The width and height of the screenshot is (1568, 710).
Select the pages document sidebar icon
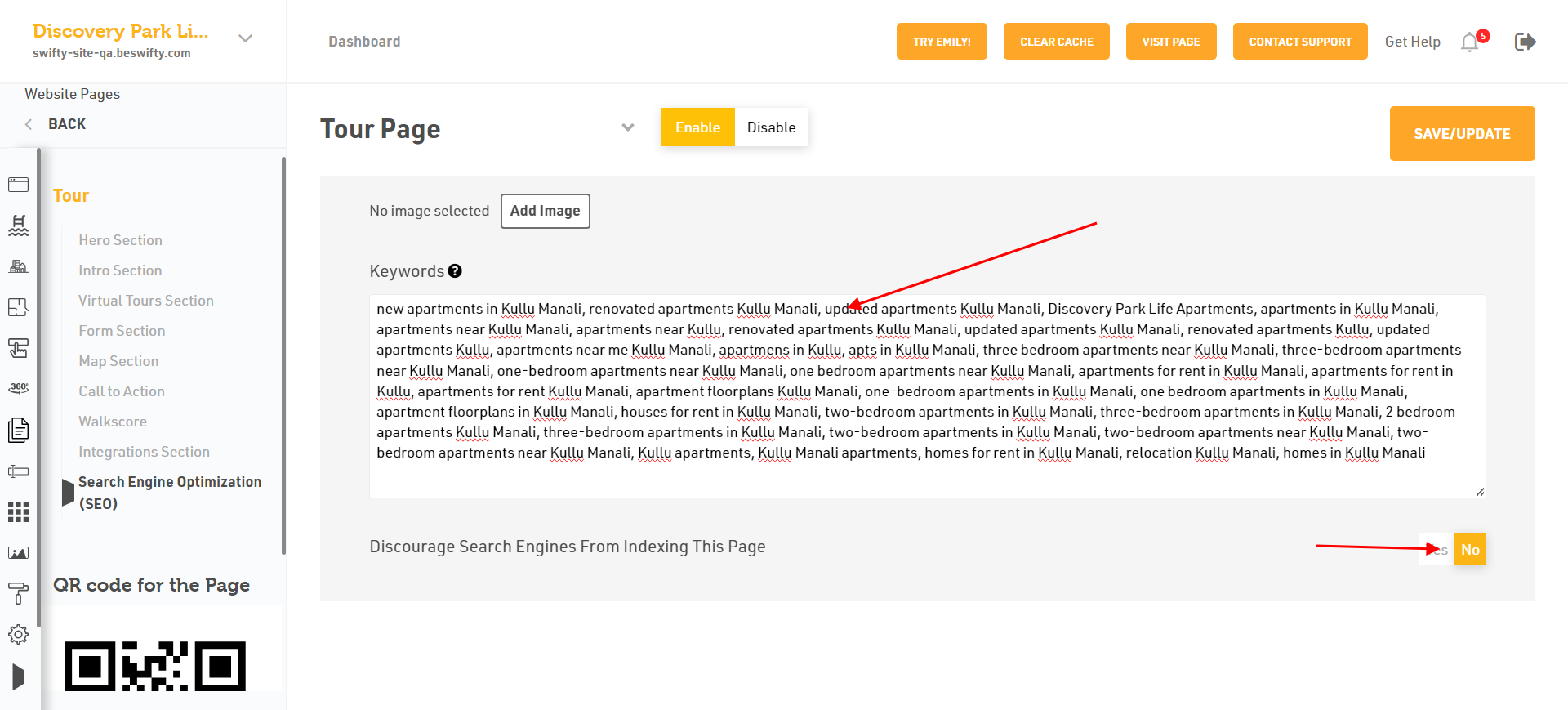[18, 430]
